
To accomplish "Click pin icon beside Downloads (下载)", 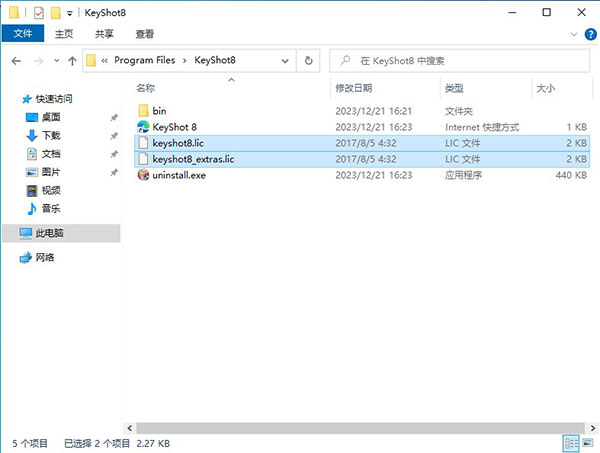I will [114, 136].
